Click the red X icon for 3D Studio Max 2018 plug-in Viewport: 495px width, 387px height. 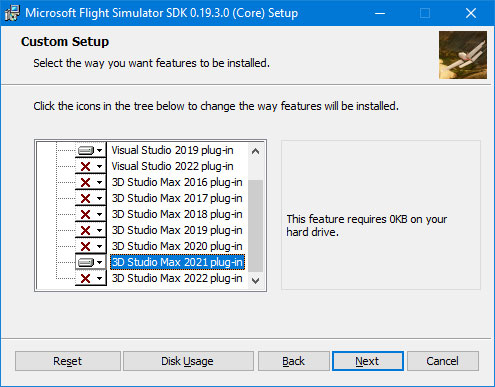[x=86, y=214]
